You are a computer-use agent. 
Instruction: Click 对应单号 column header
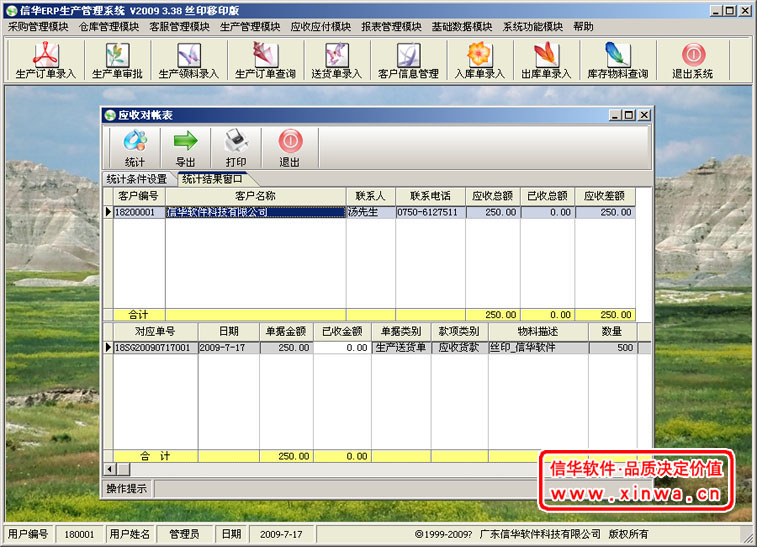[155, 332]
